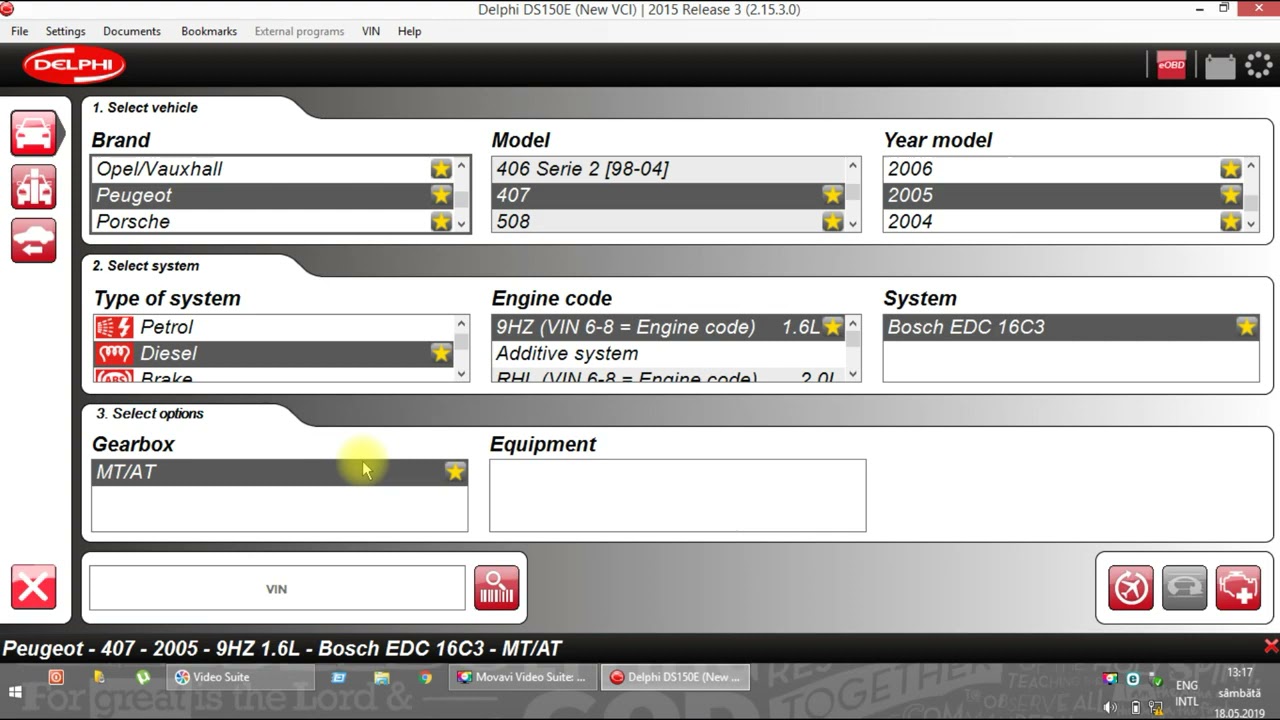Screen dimensions: 1280x720
Task: Toggle favorite star for model 508
Action: [x=833, y=222]
